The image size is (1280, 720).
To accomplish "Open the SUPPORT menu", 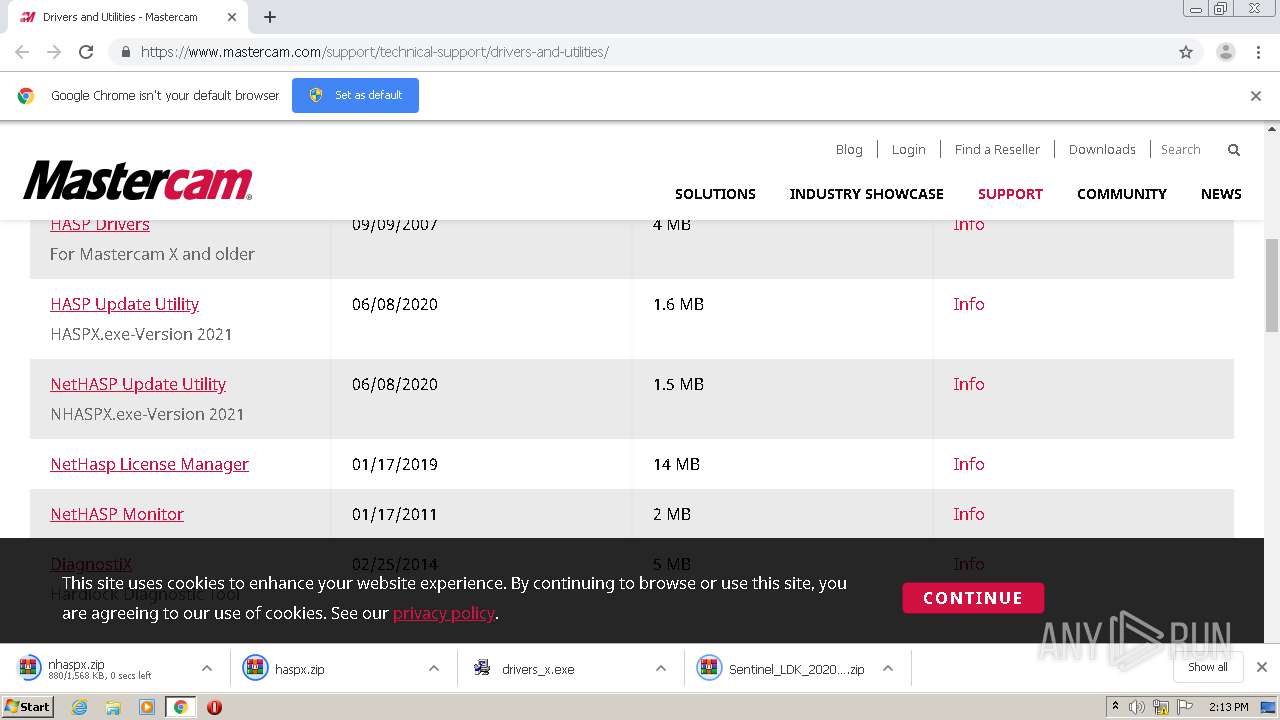I will [x=1010, y=194].
